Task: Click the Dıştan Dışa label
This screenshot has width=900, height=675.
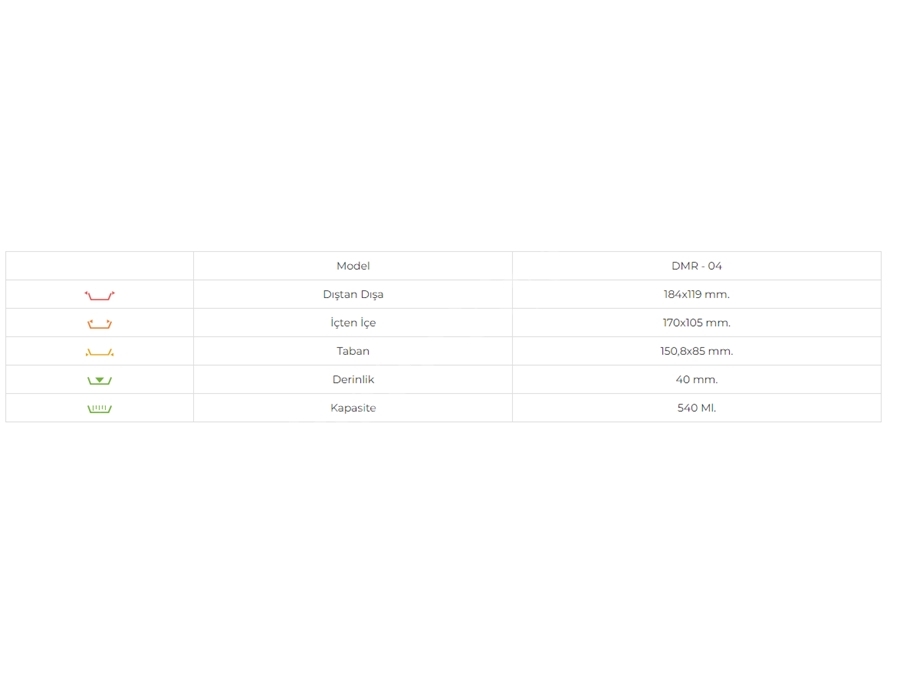Action: click(x=353, y=294)
